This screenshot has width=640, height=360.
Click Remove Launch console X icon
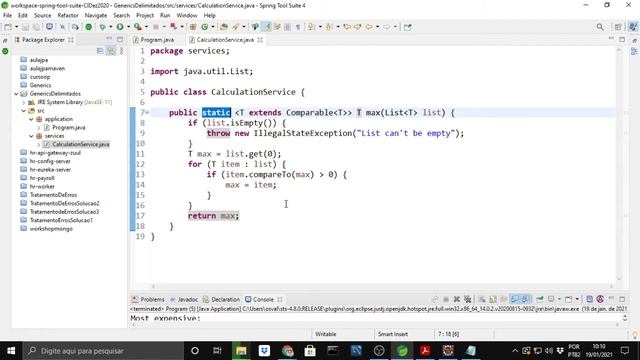click(457, 299)
